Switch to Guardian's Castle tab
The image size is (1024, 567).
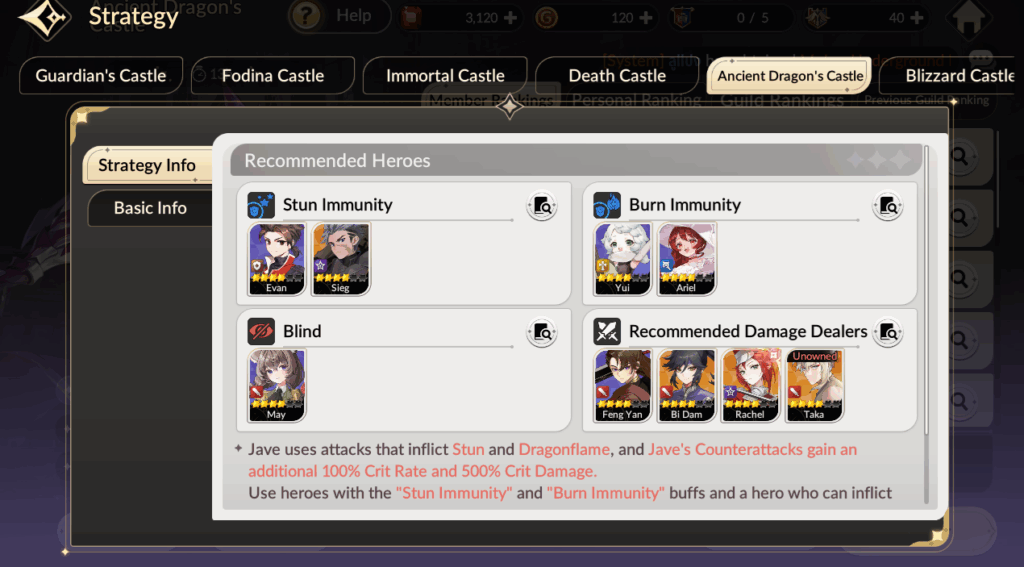(101, 76)
